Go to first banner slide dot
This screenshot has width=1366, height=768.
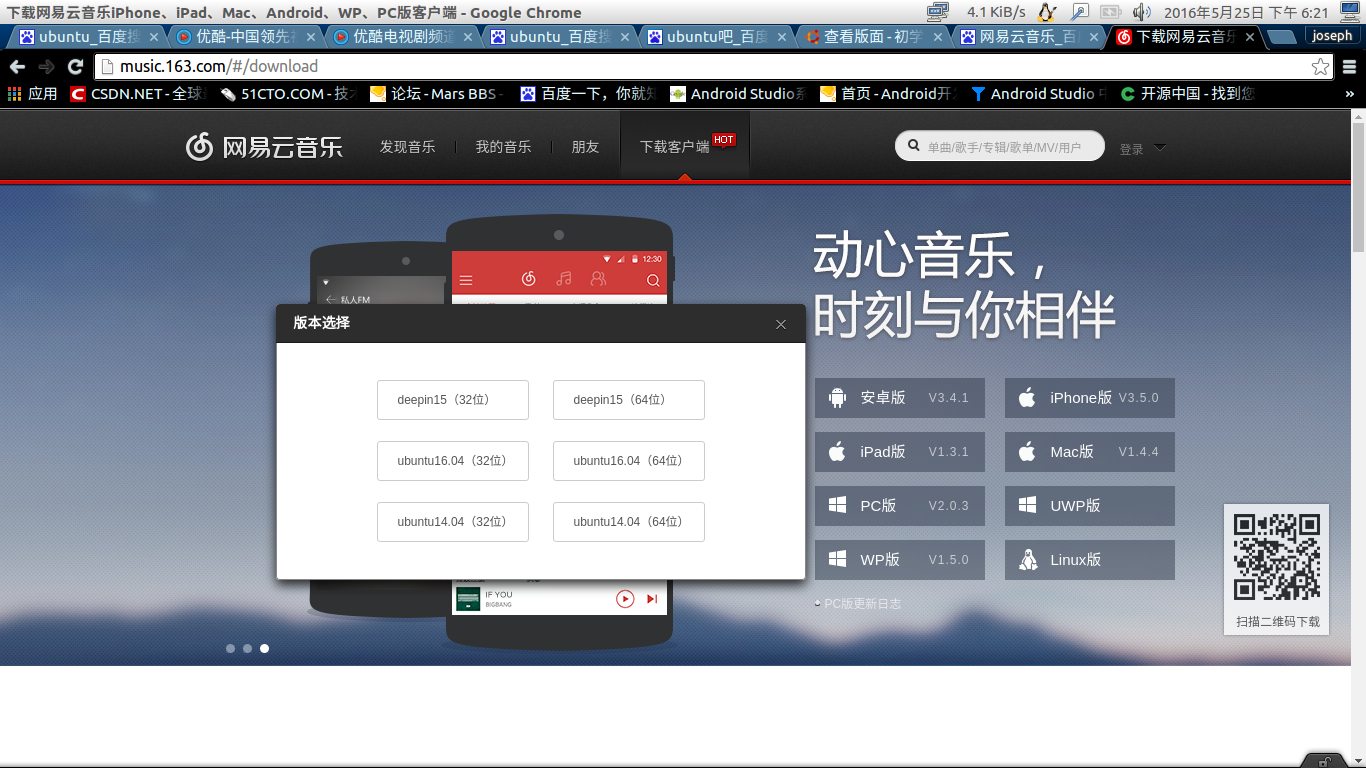(230, 649)
